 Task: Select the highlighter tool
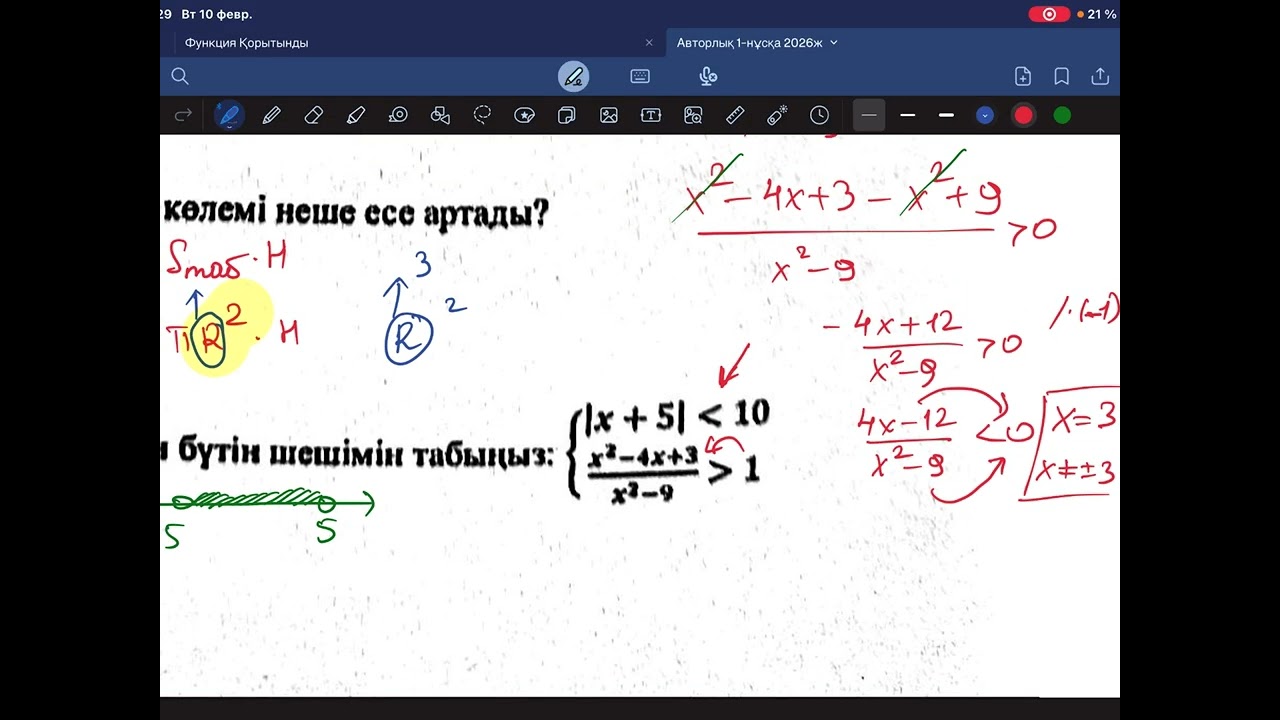(355, 115)
